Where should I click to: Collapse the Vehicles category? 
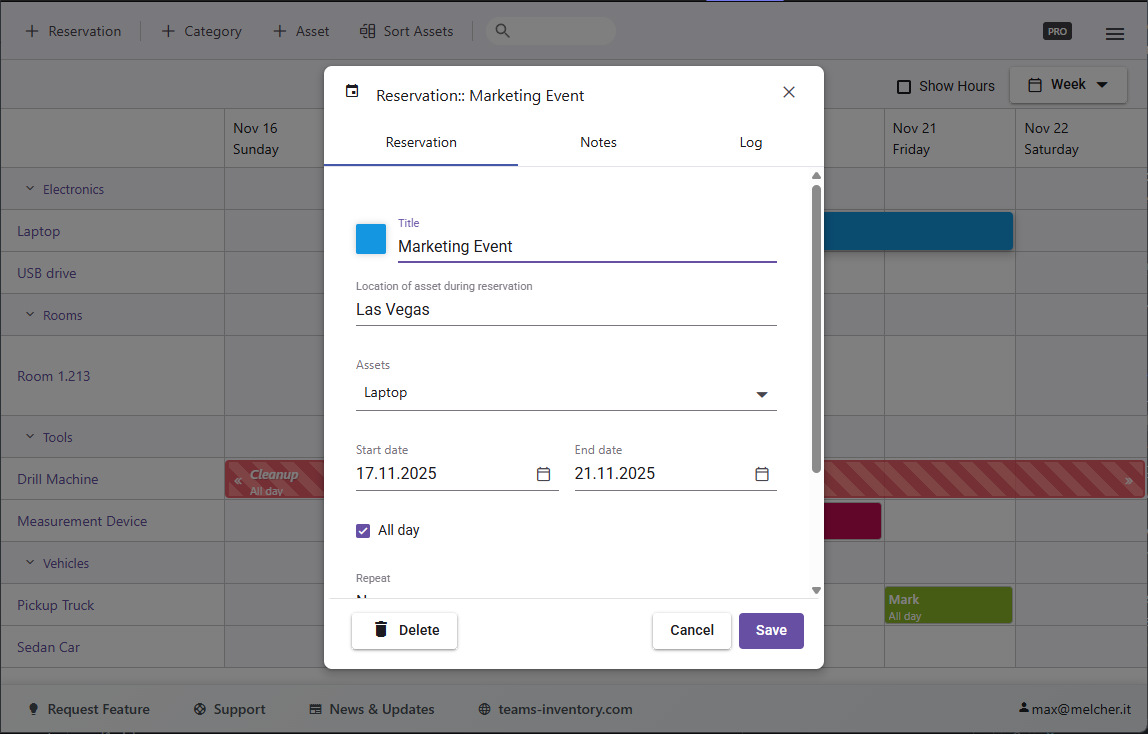pos(30,563)
